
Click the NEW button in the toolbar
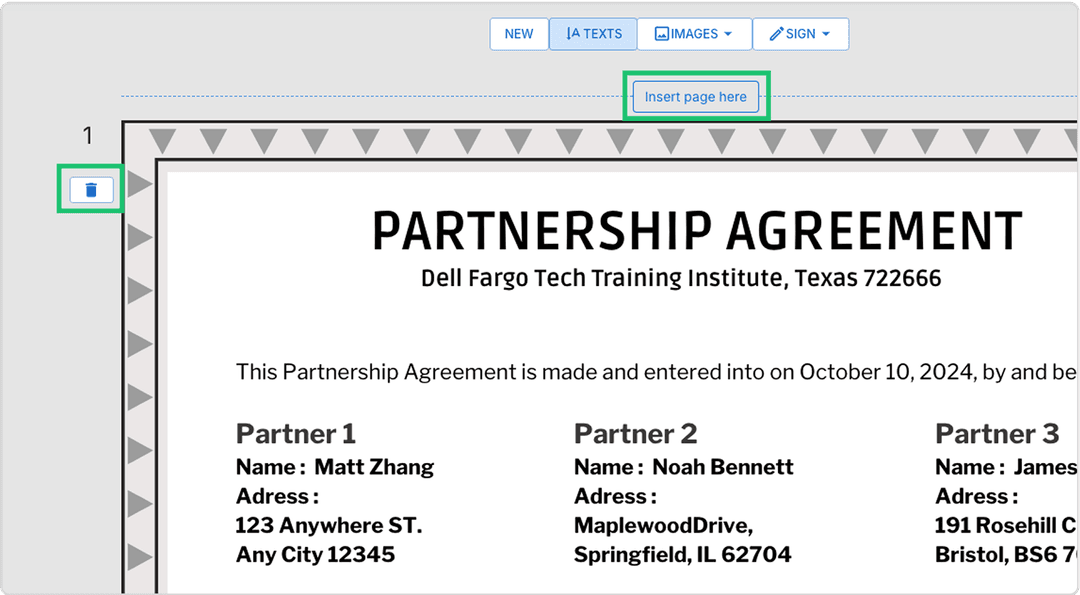(x=518, y=34)
